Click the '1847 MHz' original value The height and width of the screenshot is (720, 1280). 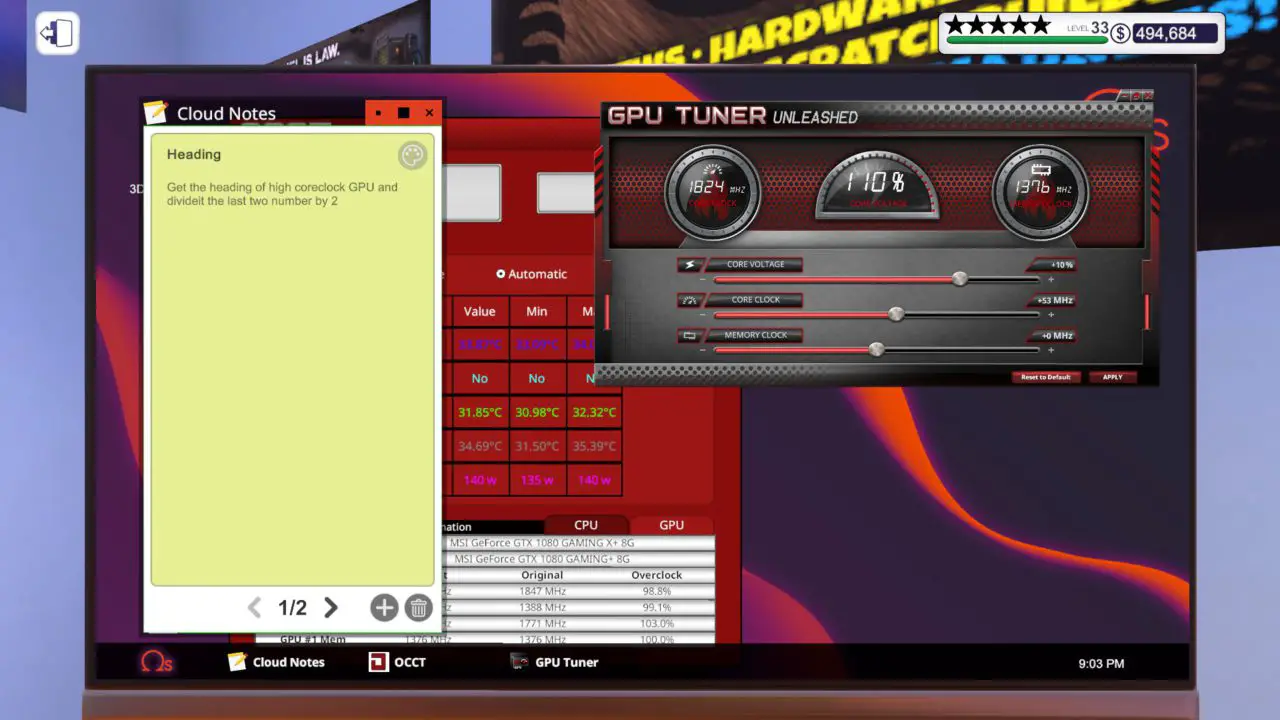(x=542, y=591)
